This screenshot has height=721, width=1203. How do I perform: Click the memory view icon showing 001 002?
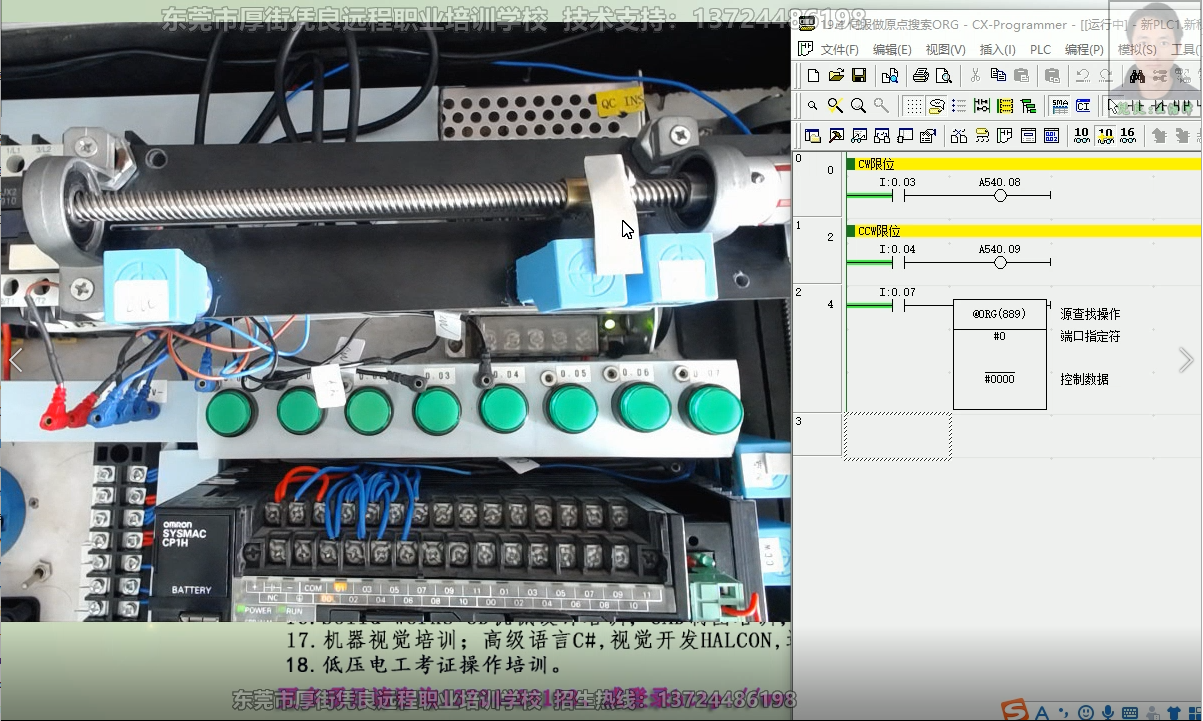(1051, 136)
